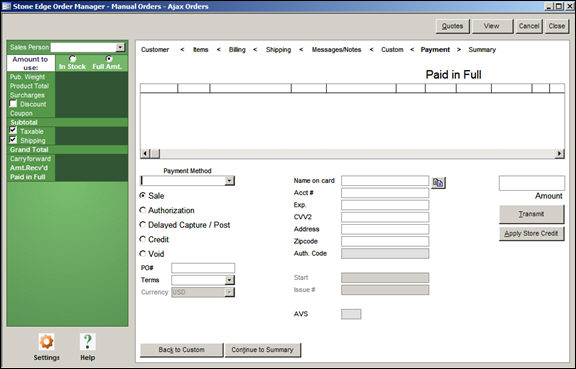Switch to Messages/Notes tab

point(336,50)
